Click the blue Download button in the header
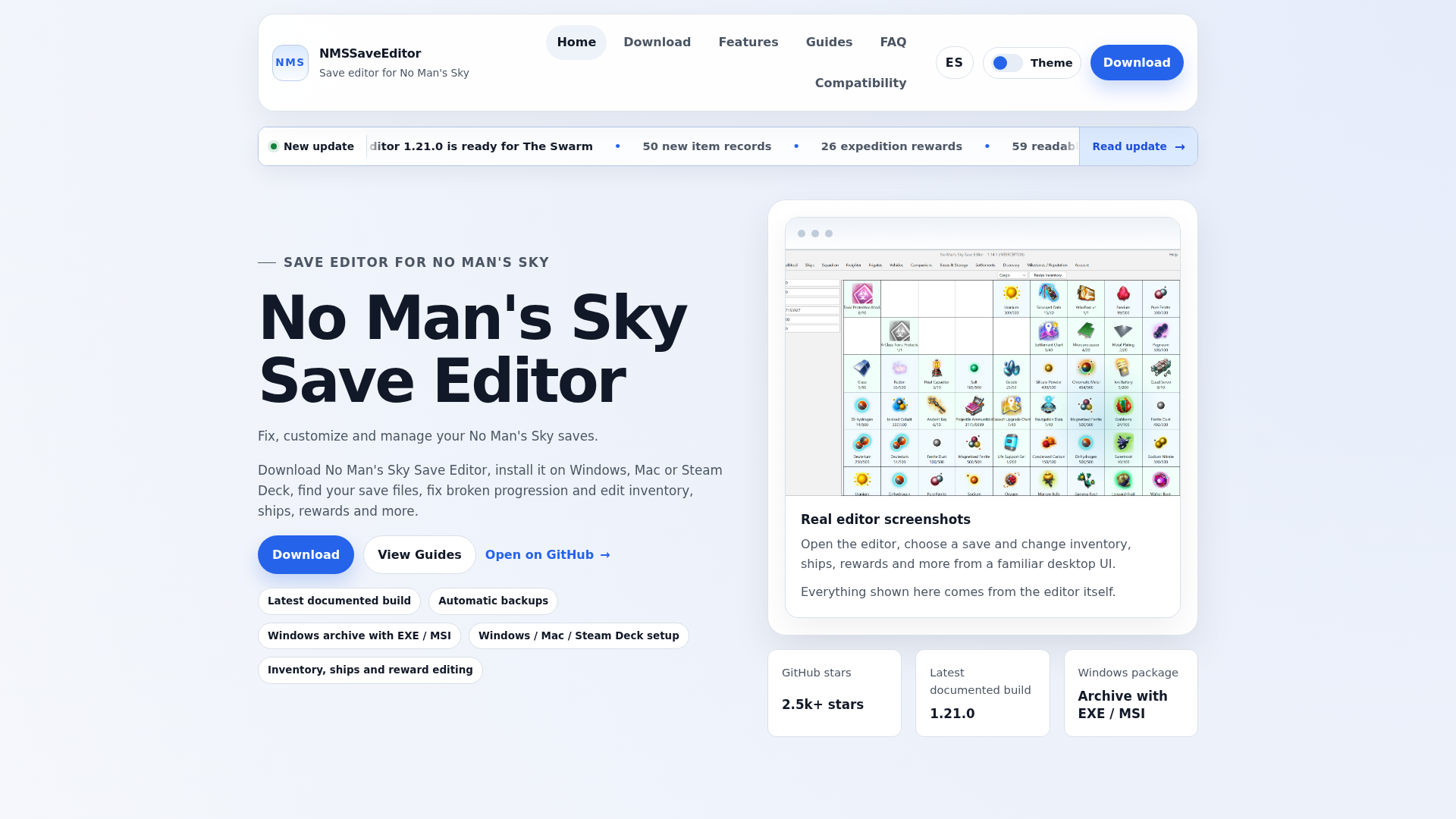The height and width of the screenshot is (819, 1456). pos(1137,63)
